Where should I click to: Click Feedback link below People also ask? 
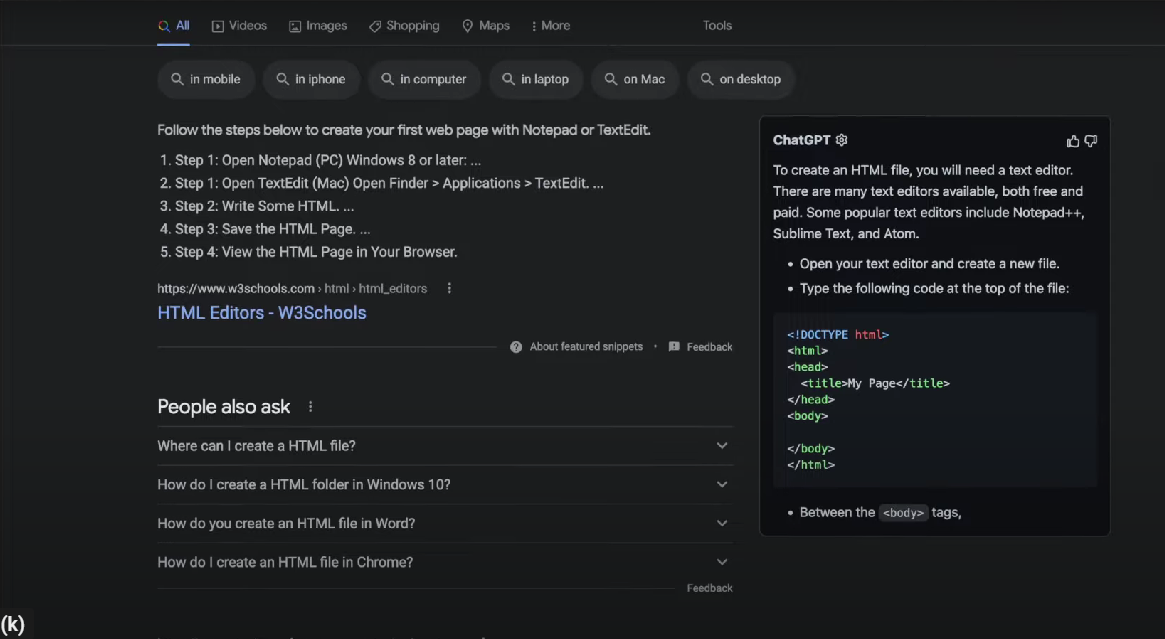coord(709,588)
